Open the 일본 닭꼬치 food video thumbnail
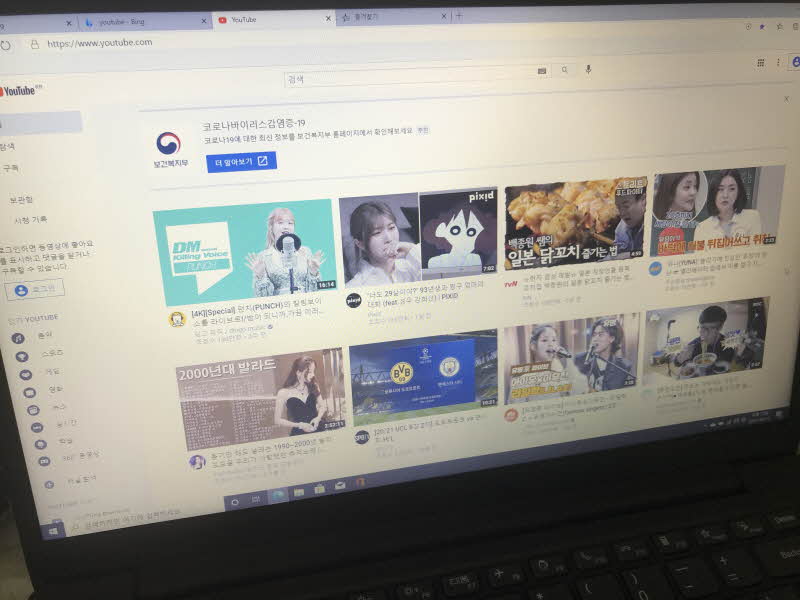The image size is (800, 600). [576, 222]
